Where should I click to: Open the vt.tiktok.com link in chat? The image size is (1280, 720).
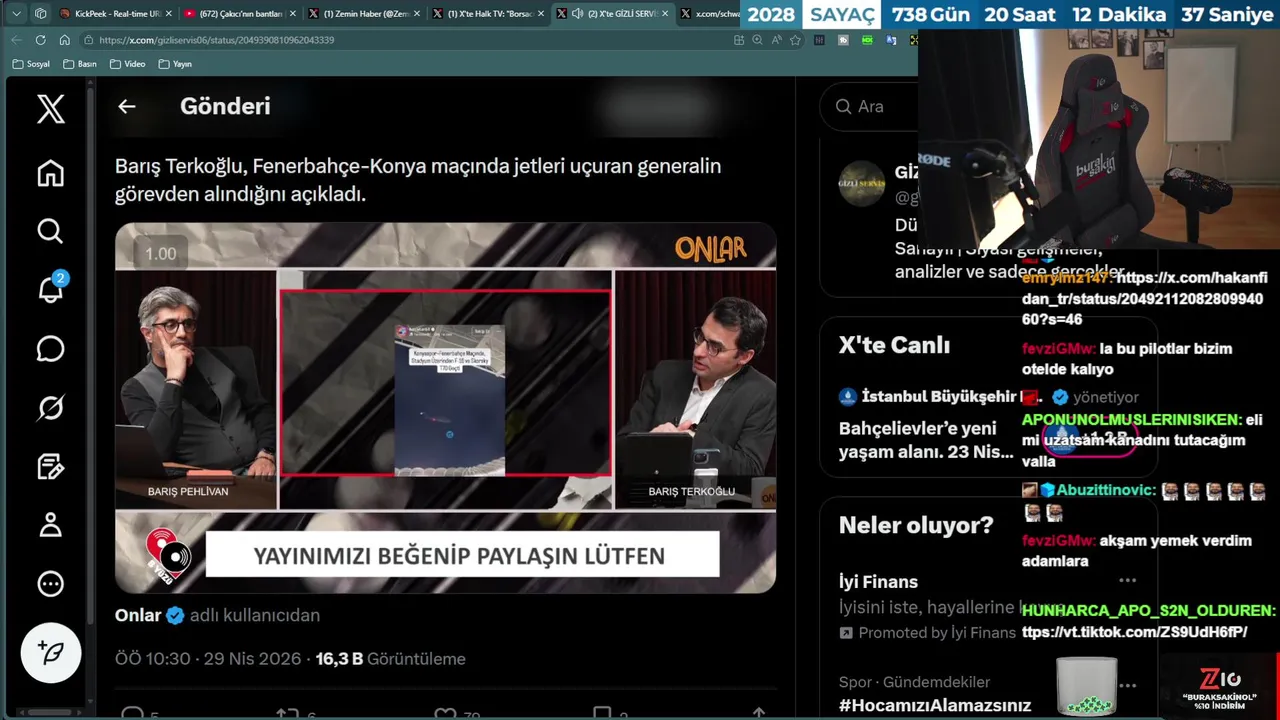pos(1134,632)
